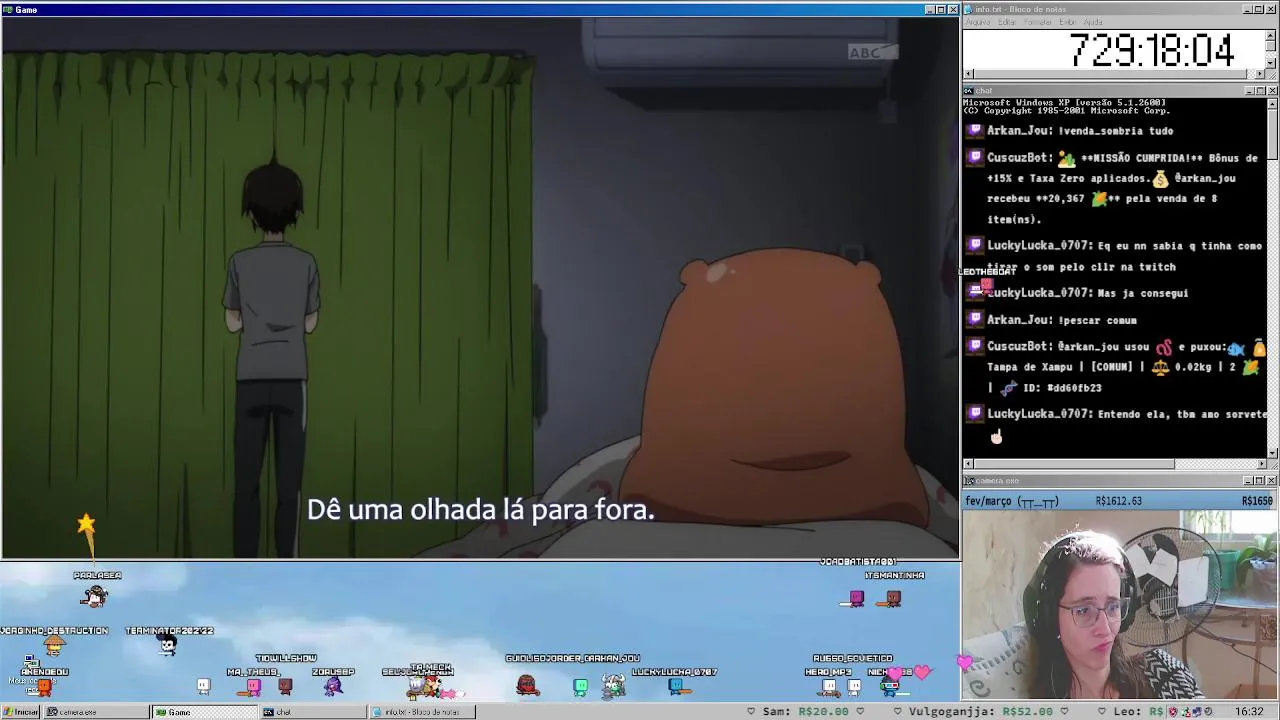Open the Exibir menu in Bloco de notas
Image resolution: width=1280 pixels, height=720 pixels.
coord(1068,22)
